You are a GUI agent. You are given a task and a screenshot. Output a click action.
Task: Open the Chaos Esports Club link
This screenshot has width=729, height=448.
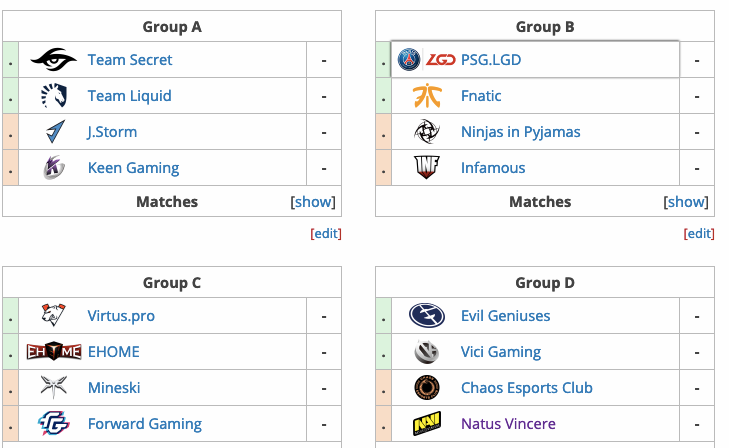point(527,388)
